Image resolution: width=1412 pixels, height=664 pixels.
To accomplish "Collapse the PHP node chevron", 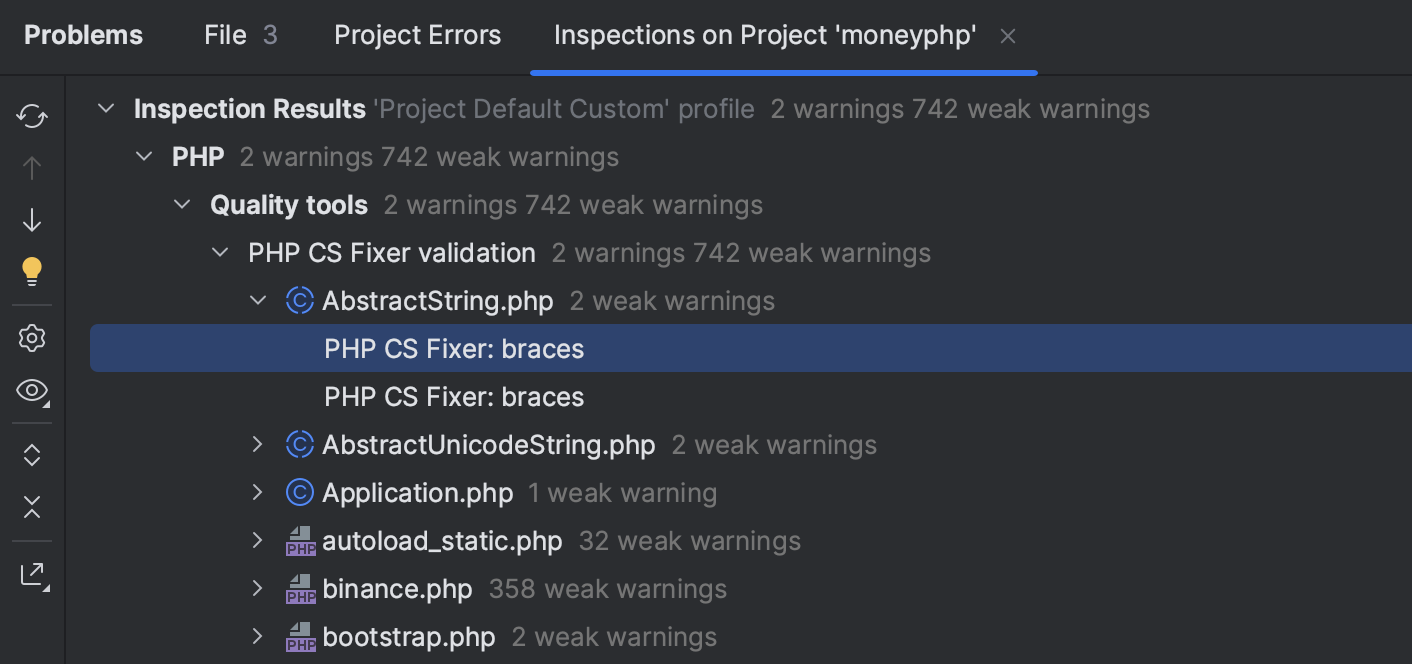I will (143, 156).
